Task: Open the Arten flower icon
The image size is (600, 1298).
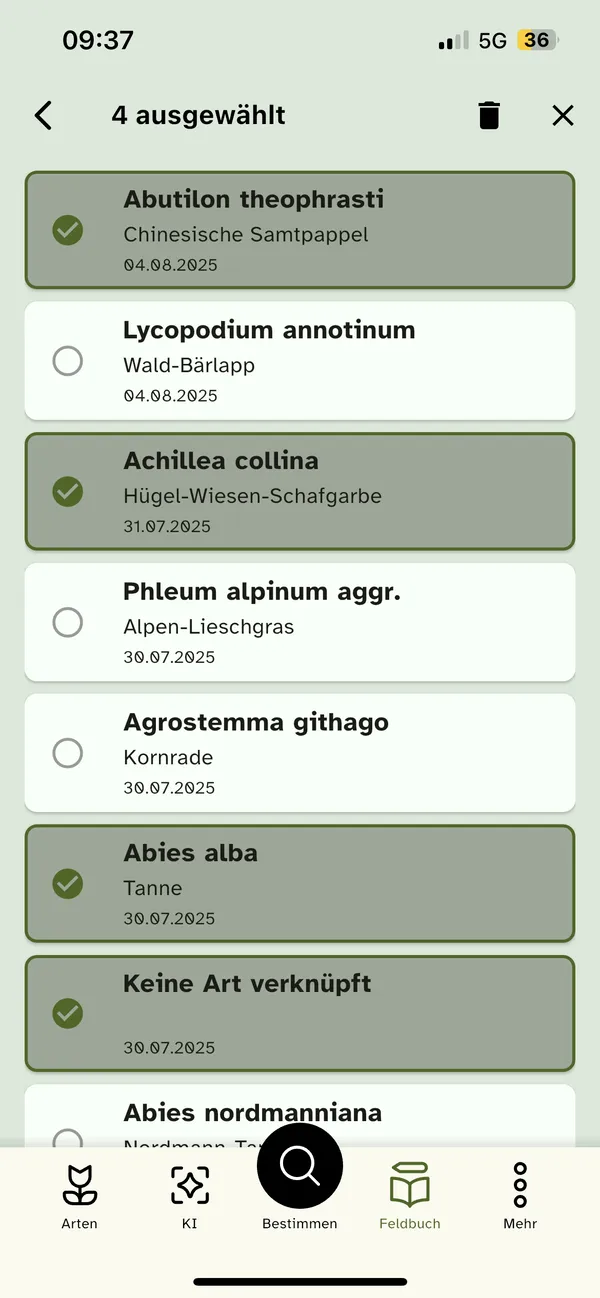Action: tap(80, 1185)
